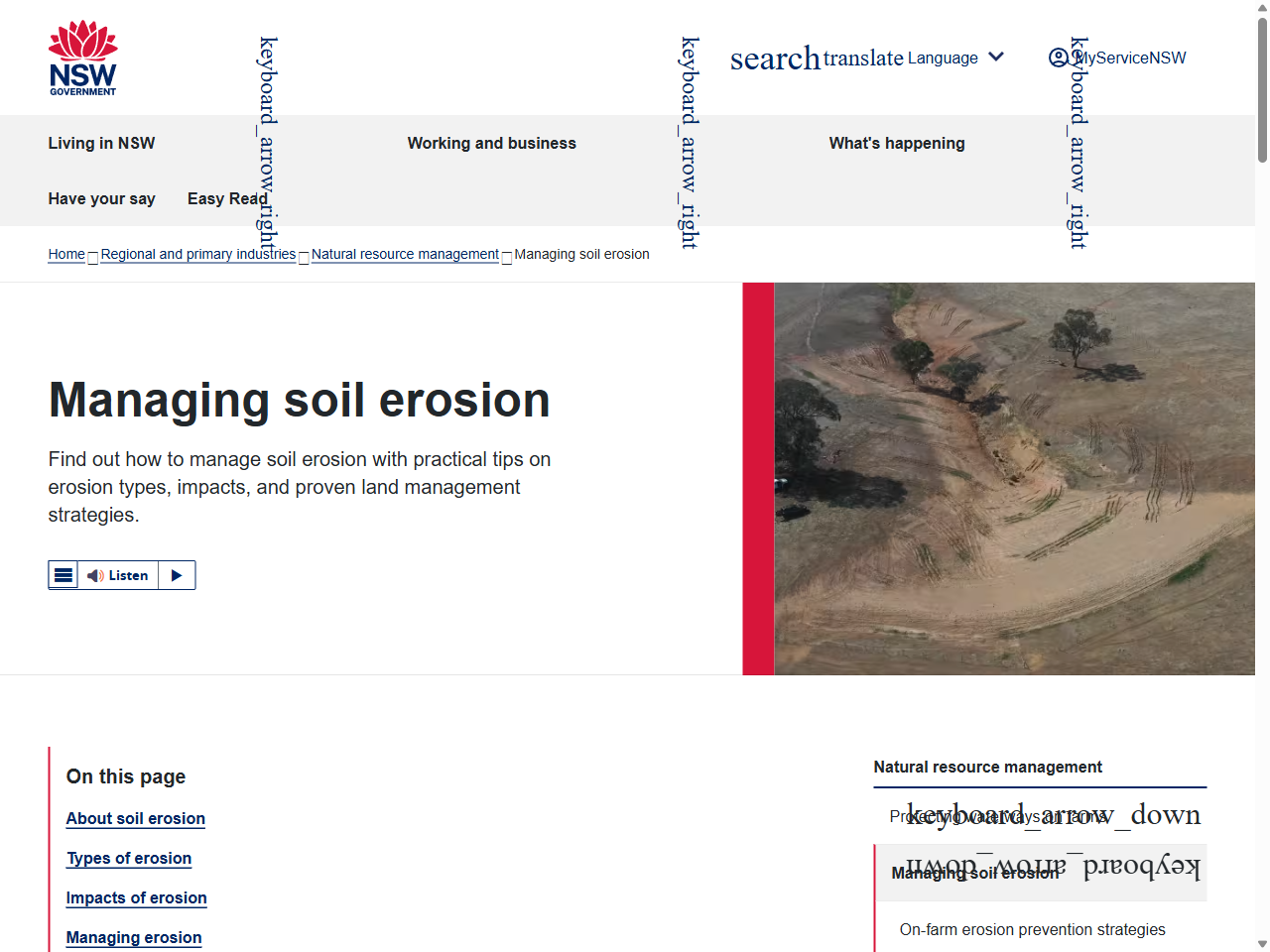Expand the Language dropdown chevron

pyautogui.click(x=995, y=57)
